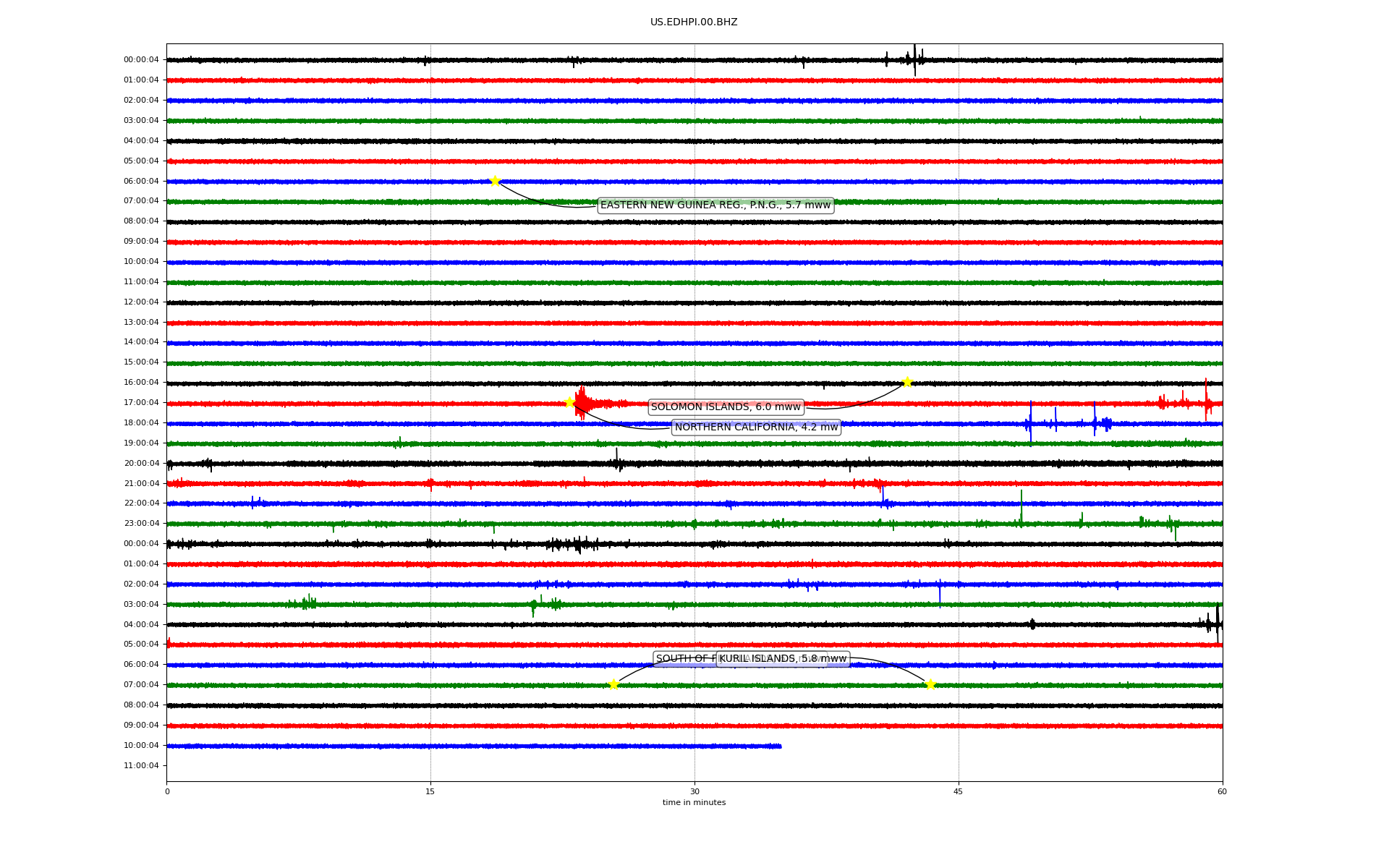Click the KURIL ISLANDS, 5.8 mww annotation
Screen dimensions: 1389x868
(783, 659)
